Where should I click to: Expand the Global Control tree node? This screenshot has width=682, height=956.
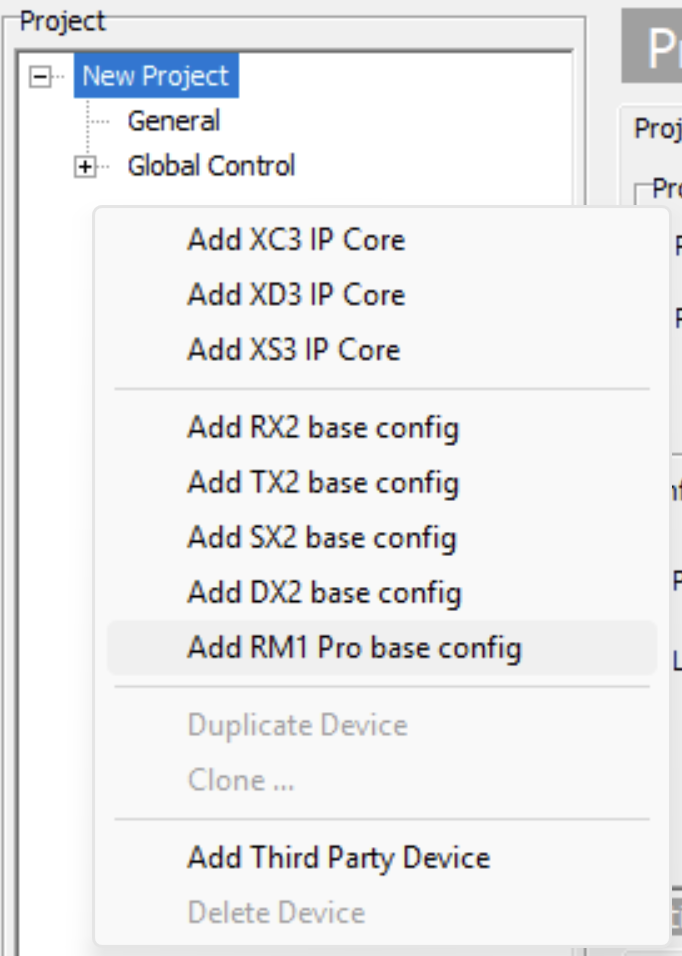click(x=87, y=167)
